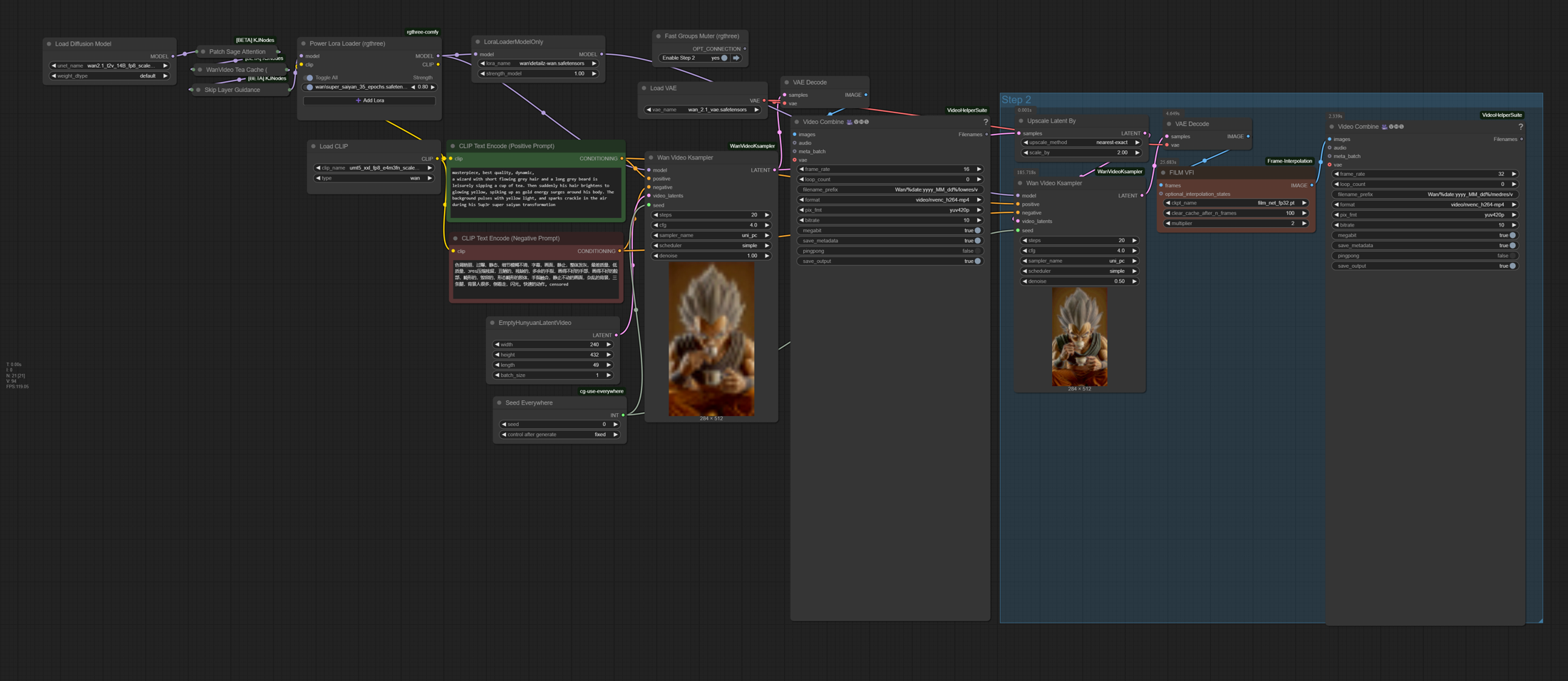Toggle megabit on the lowres Video Combine node
Viewport: 1568px width, 681px height.
click(977, 231)
